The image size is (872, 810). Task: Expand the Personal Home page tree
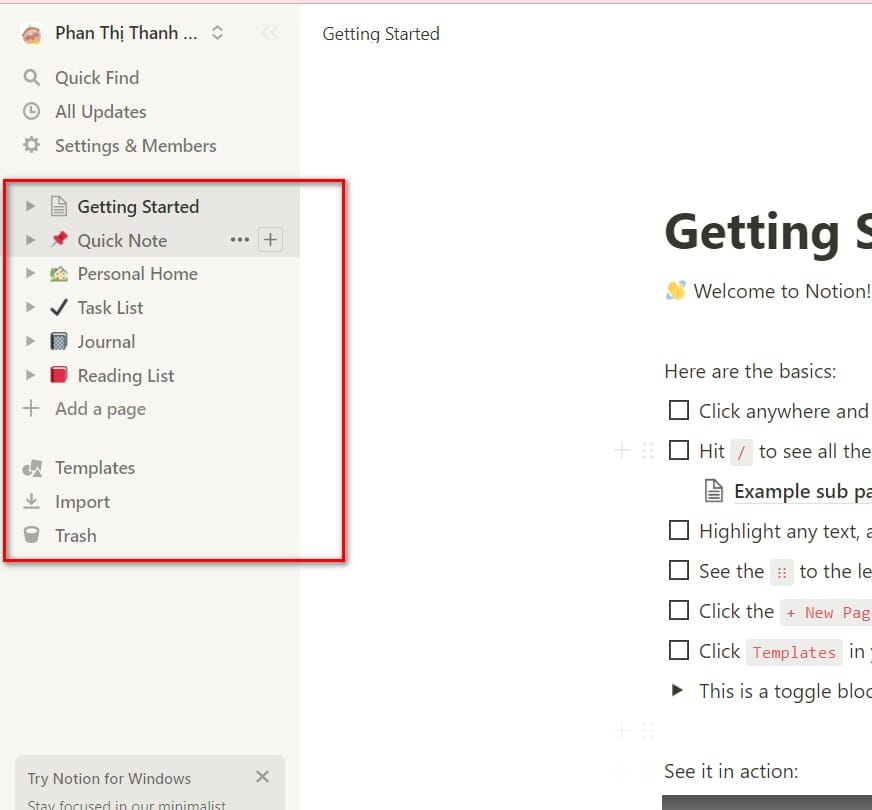click(x=31, y=274)
